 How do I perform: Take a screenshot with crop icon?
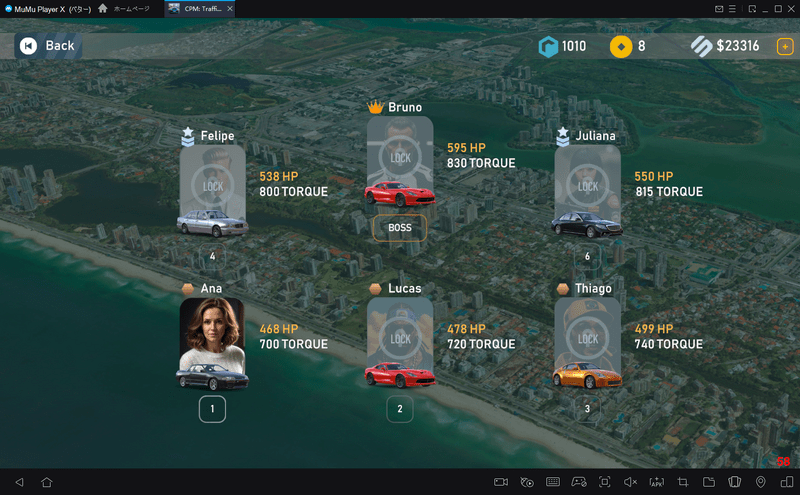(x=683, y=482)
